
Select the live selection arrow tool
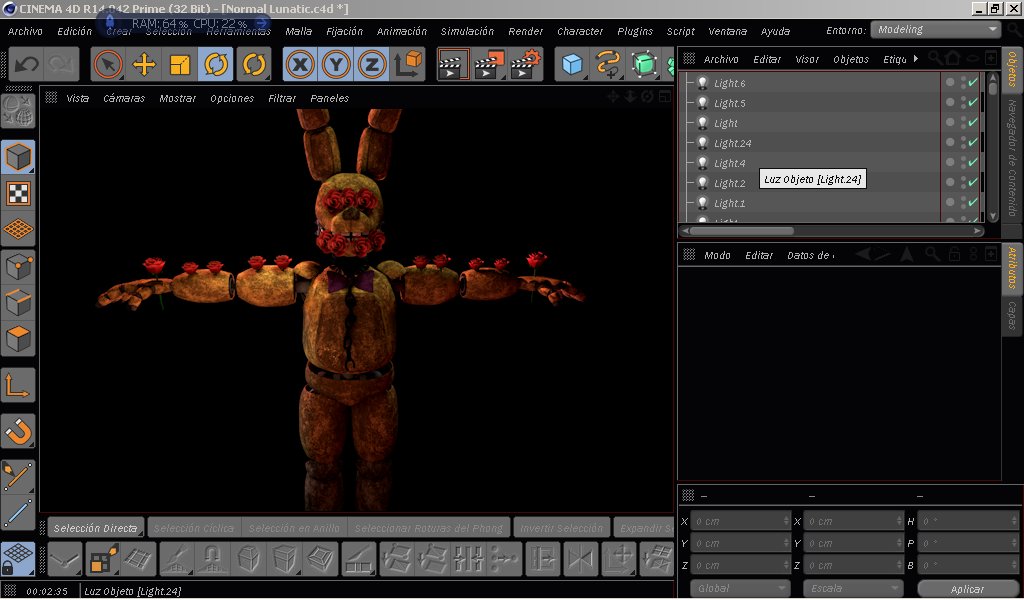(x=108, y=65)
